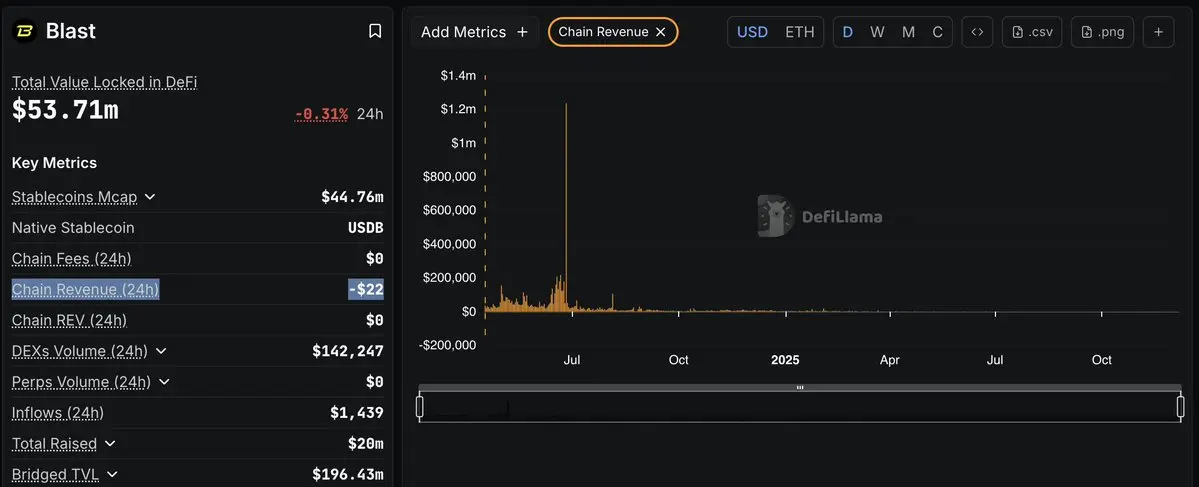Download the chart as .csv

tap(1032, 32)
